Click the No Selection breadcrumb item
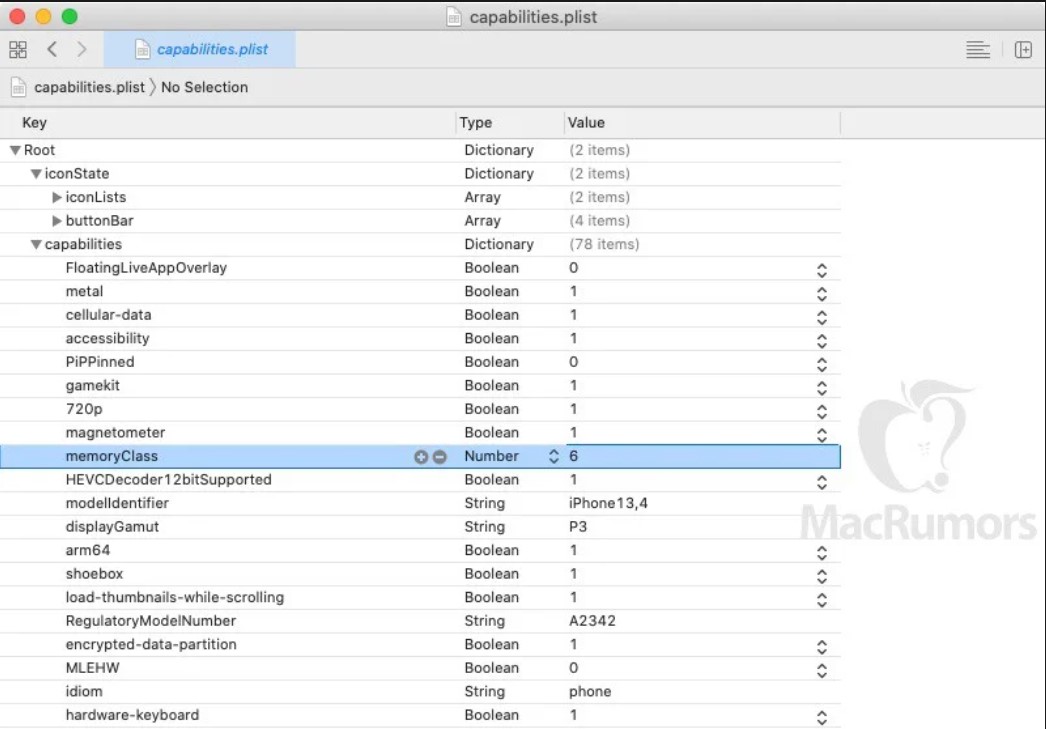Viewport: 1046px width, 729px height. coord(204,87)
